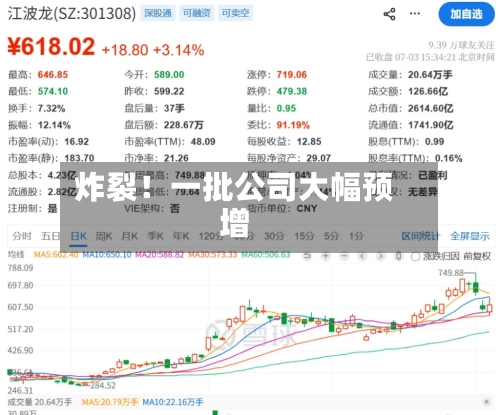
Task: Click the 全屏显示 fullscreen link
Action: (x=470, y=236)
